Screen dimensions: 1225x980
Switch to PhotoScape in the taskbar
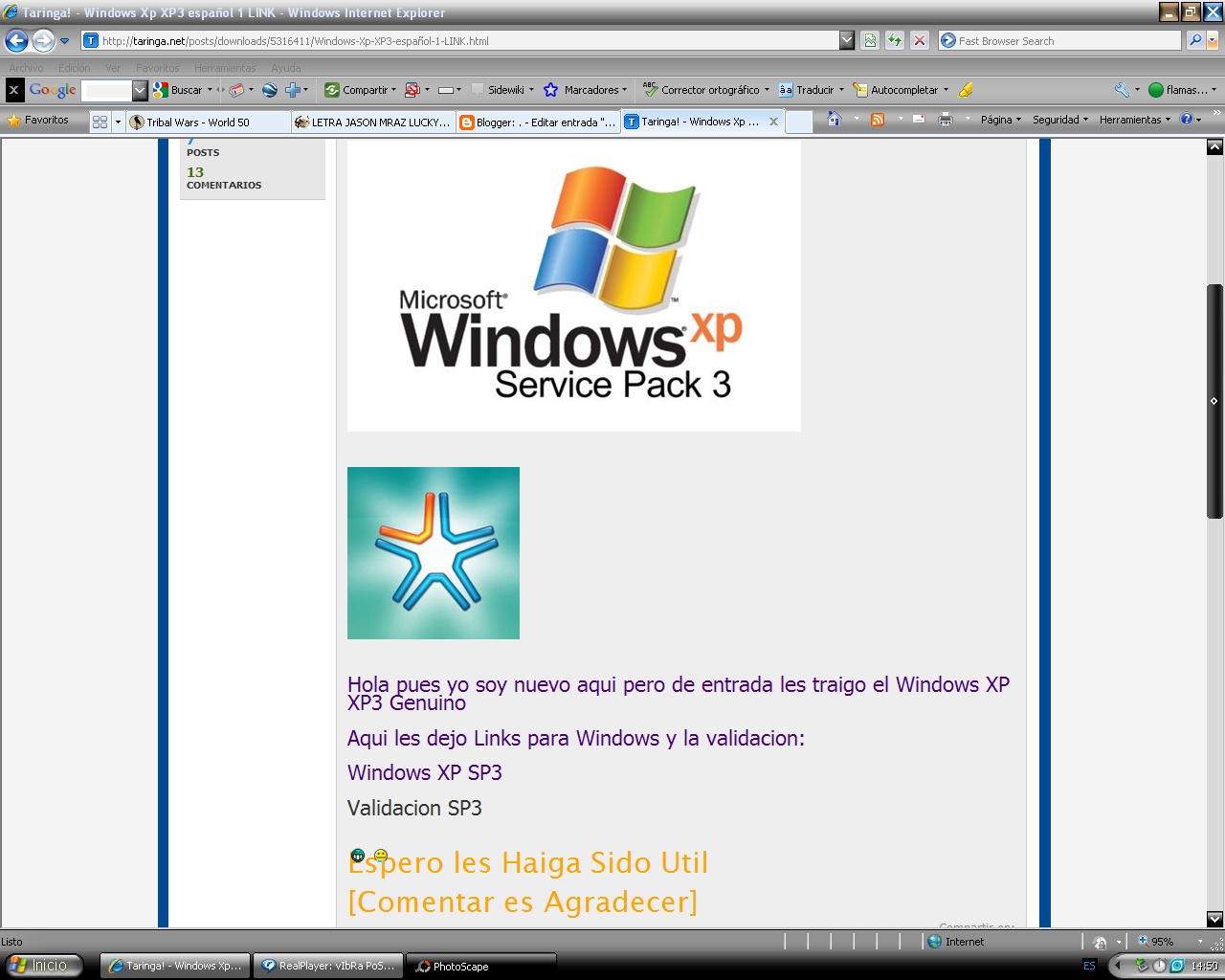480,966
